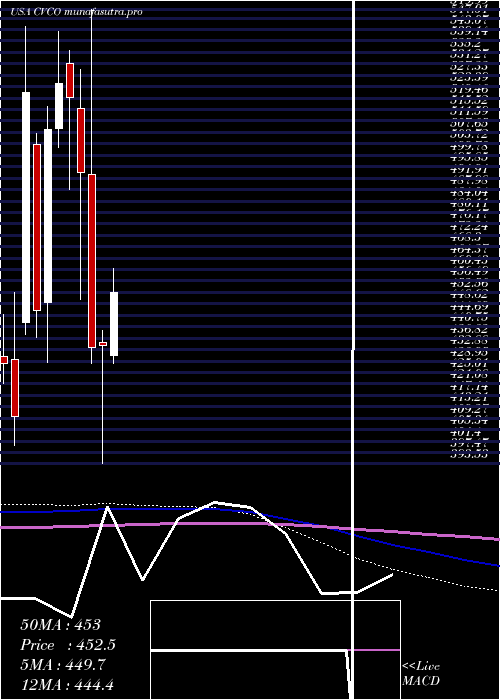The image size is (500, 700).
Task: Click the MACD histogram box
Action: pos(275,650)
